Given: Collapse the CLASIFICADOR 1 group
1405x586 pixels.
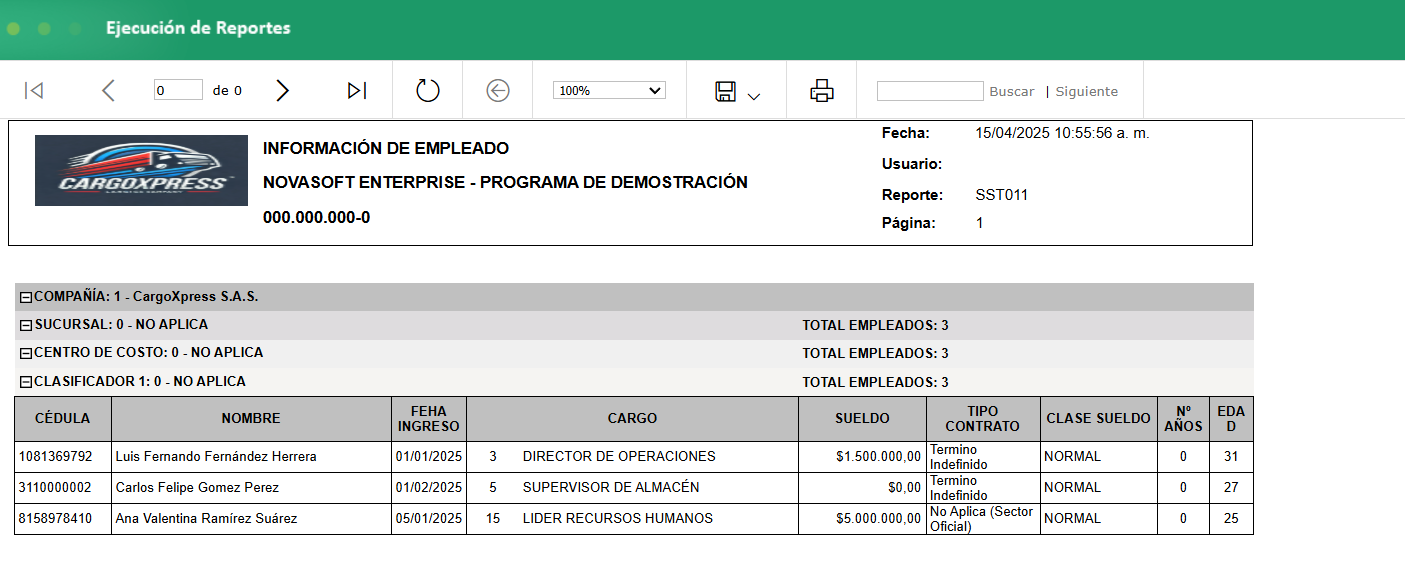Looking at the screenshot, I should (27, 382).
